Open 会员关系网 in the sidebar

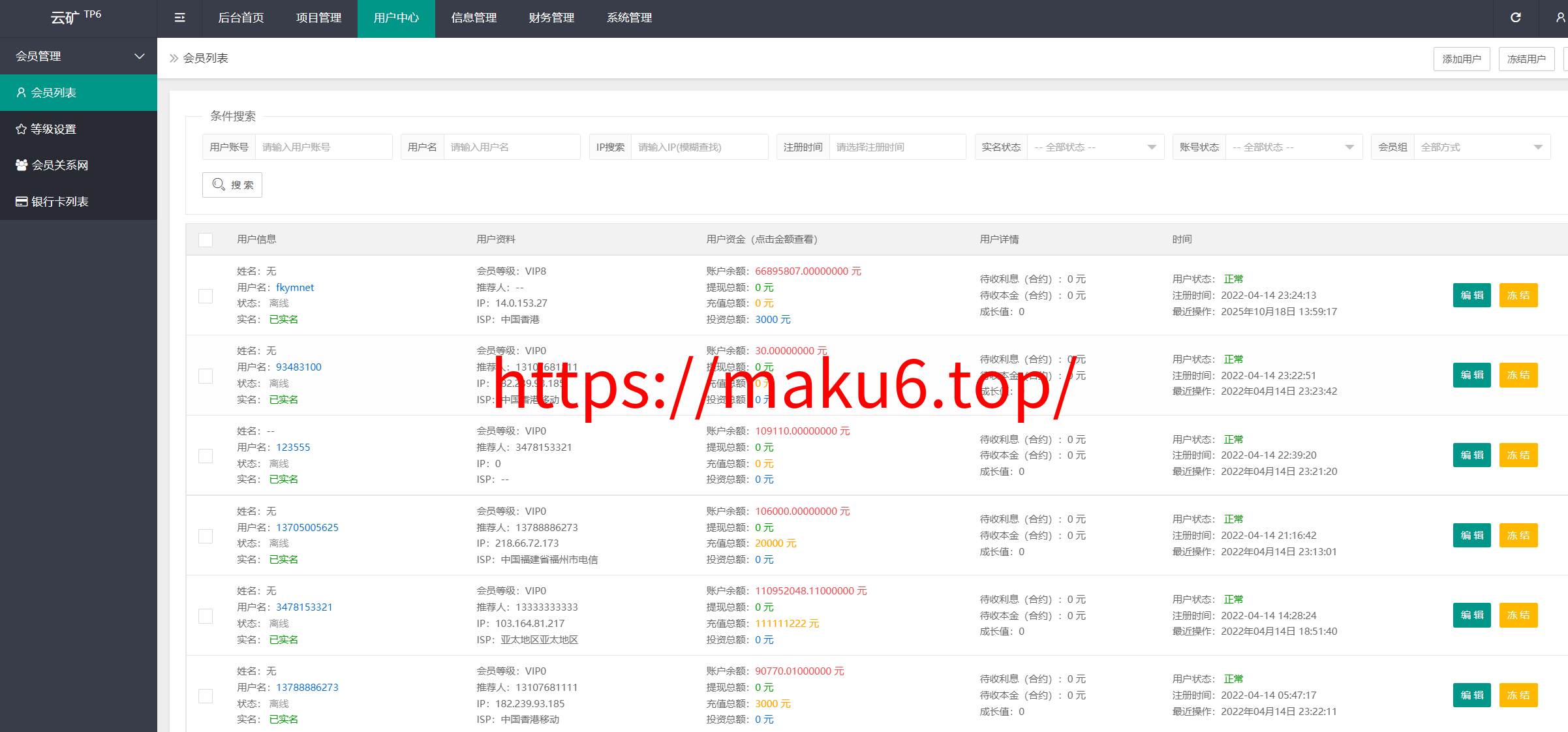(x=78, y=165)
